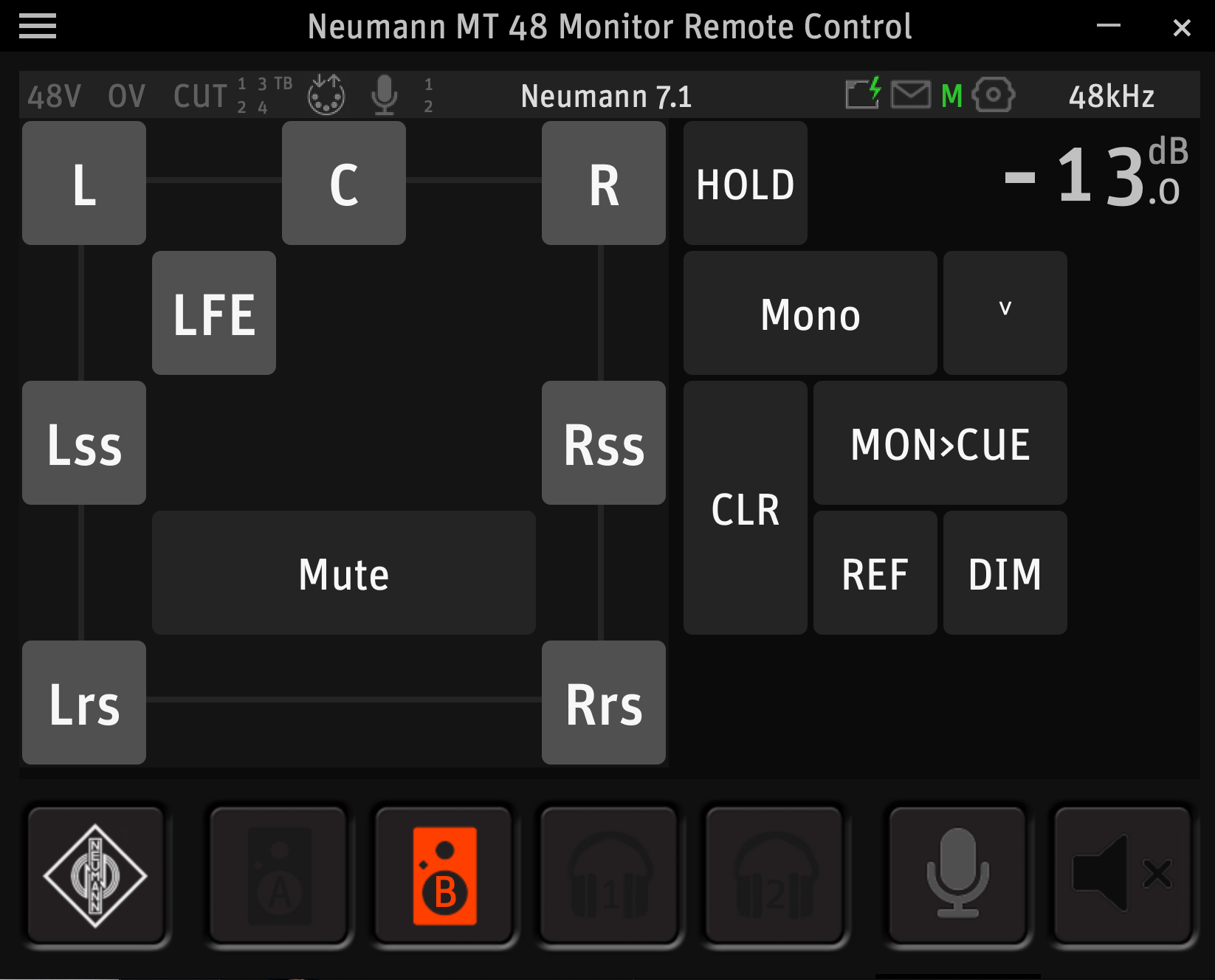This screenshot has height=980, width=1215.
Task: Toggle the Lss side surround channel
Action: (x=84, y=444)
